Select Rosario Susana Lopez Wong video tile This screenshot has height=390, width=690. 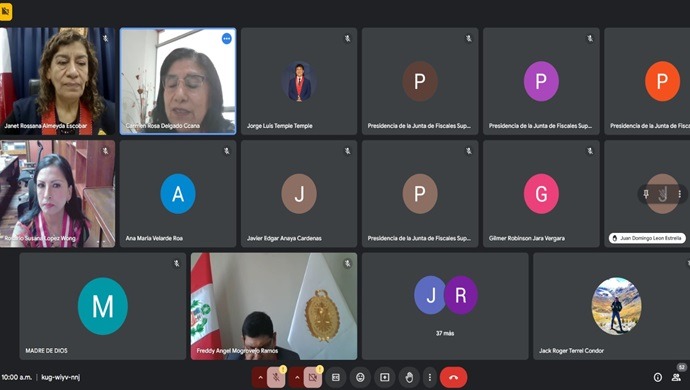pos(58,194)
